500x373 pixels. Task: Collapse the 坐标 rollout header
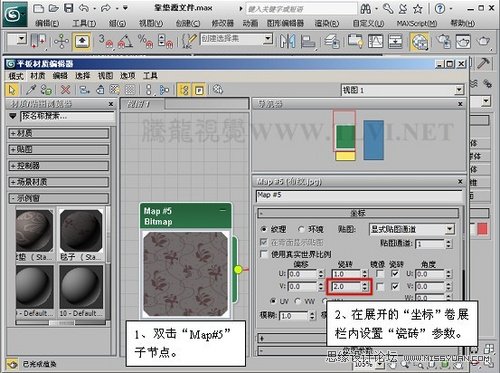pos(358,213)
